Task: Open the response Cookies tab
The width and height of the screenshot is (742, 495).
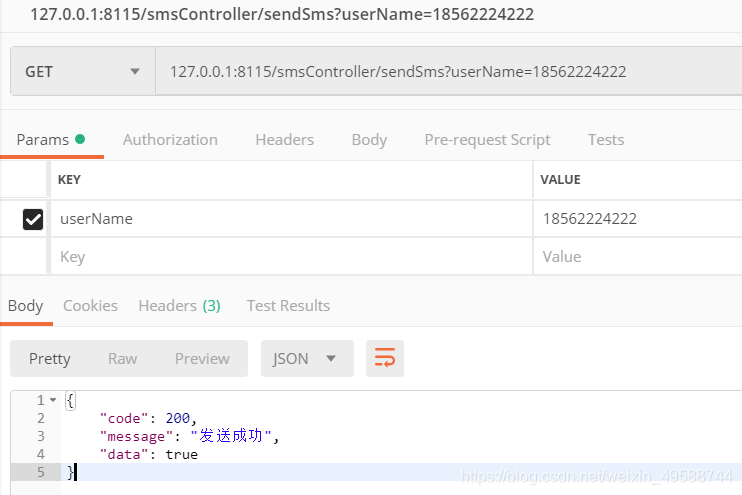Action: pos(90,306)
